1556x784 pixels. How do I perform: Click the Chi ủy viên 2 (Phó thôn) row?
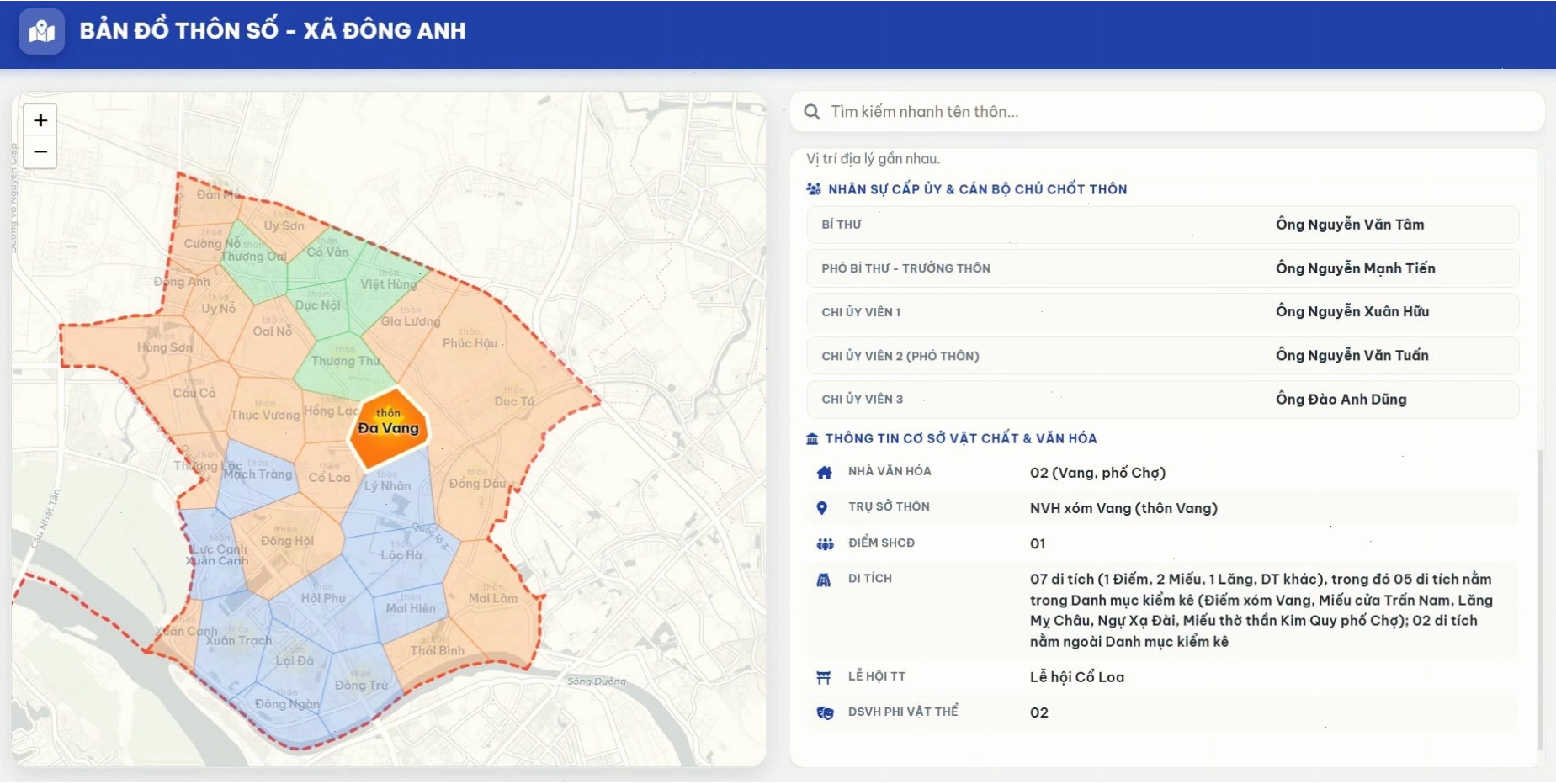pos(1163,356)
